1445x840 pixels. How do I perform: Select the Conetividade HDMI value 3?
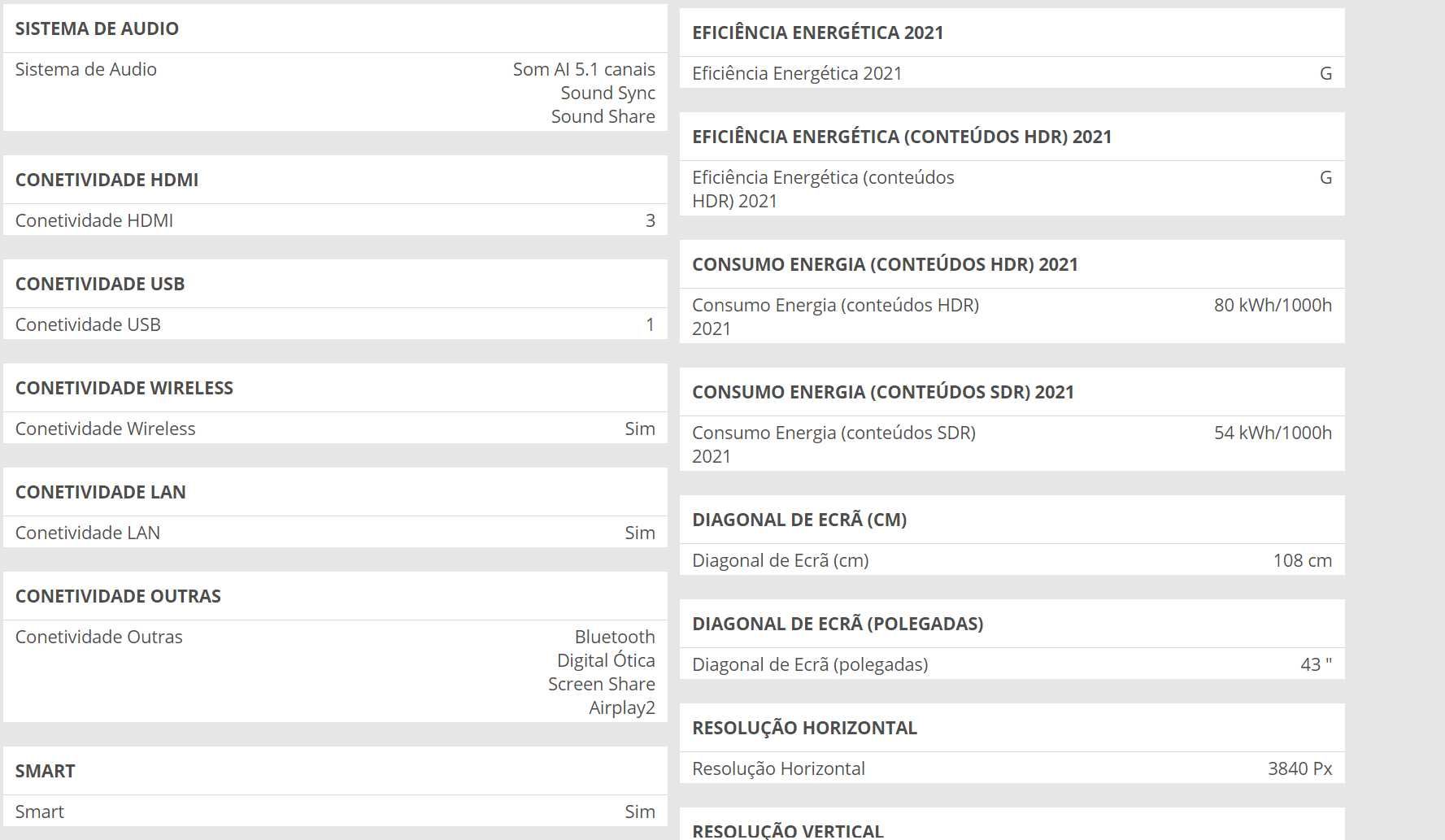tap(650, 220)
